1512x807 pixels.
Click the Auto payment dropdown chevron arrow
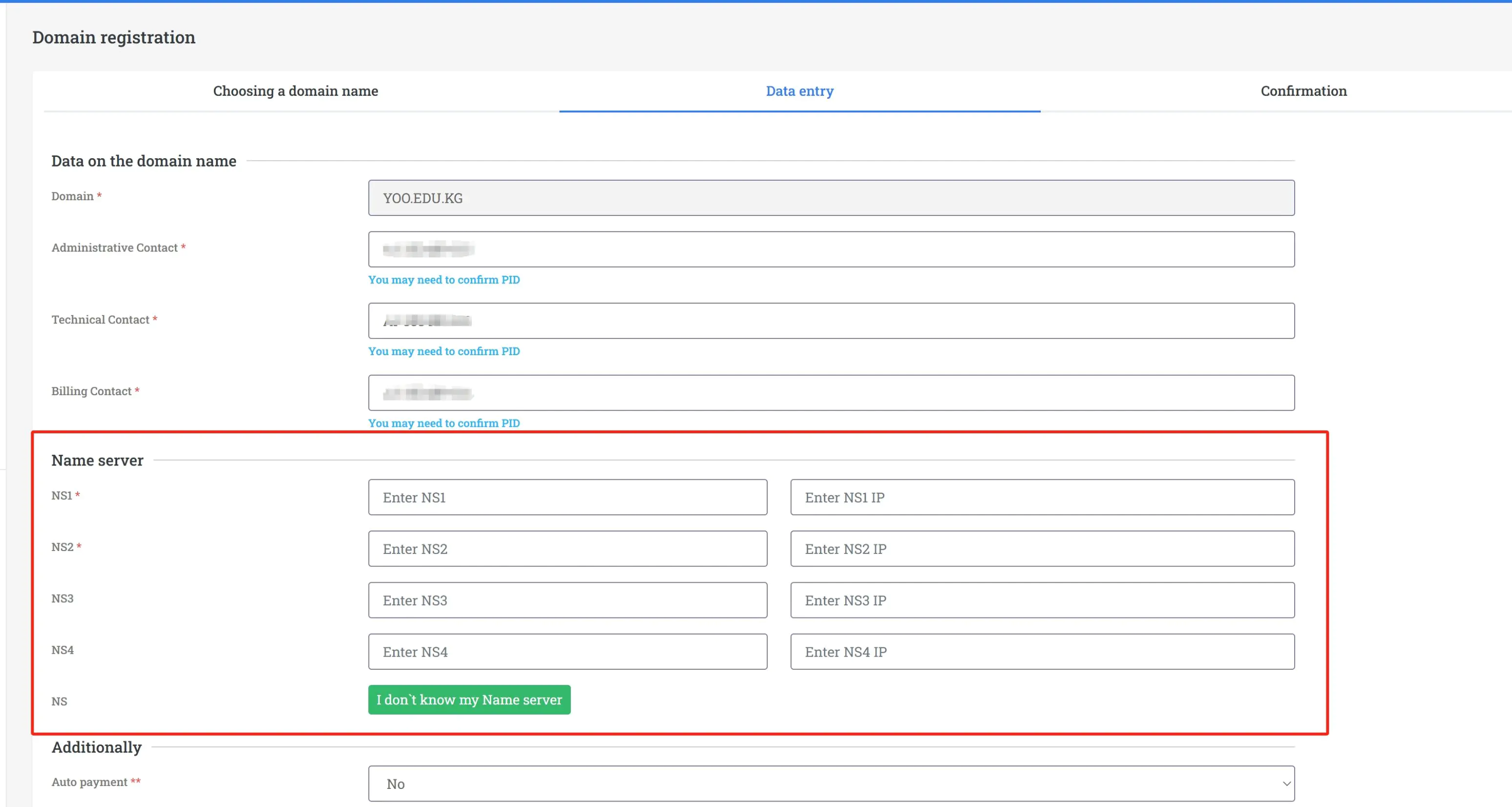coord(1285,784)
